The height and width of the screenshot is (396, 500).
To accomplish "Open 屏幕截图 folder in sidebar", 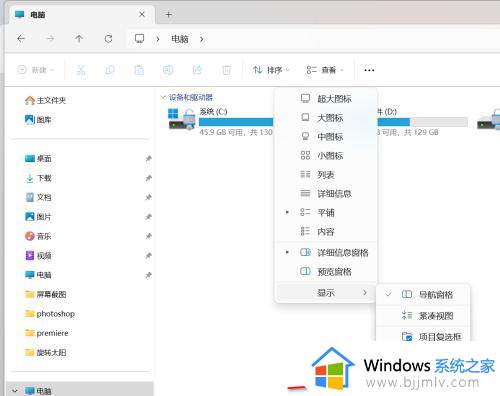I will pos(45,294).
